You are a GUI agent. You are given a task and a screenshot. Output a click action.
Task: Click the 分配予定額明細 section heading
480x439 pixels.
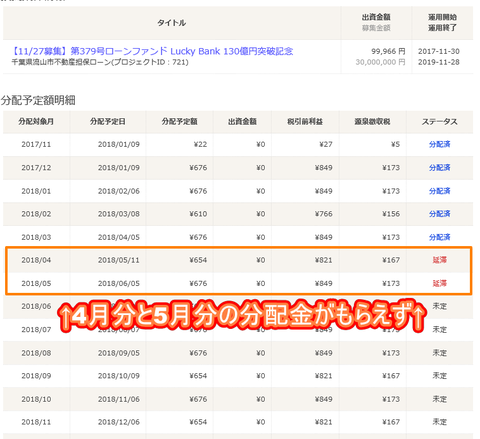[38, 100]
